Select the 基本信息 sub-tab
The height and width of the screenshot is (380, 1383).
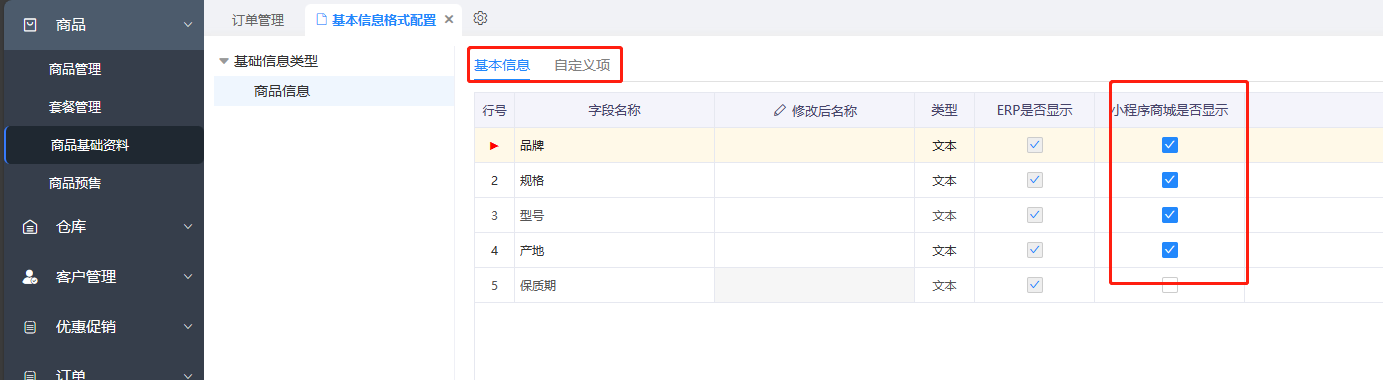tap(502, 65)
